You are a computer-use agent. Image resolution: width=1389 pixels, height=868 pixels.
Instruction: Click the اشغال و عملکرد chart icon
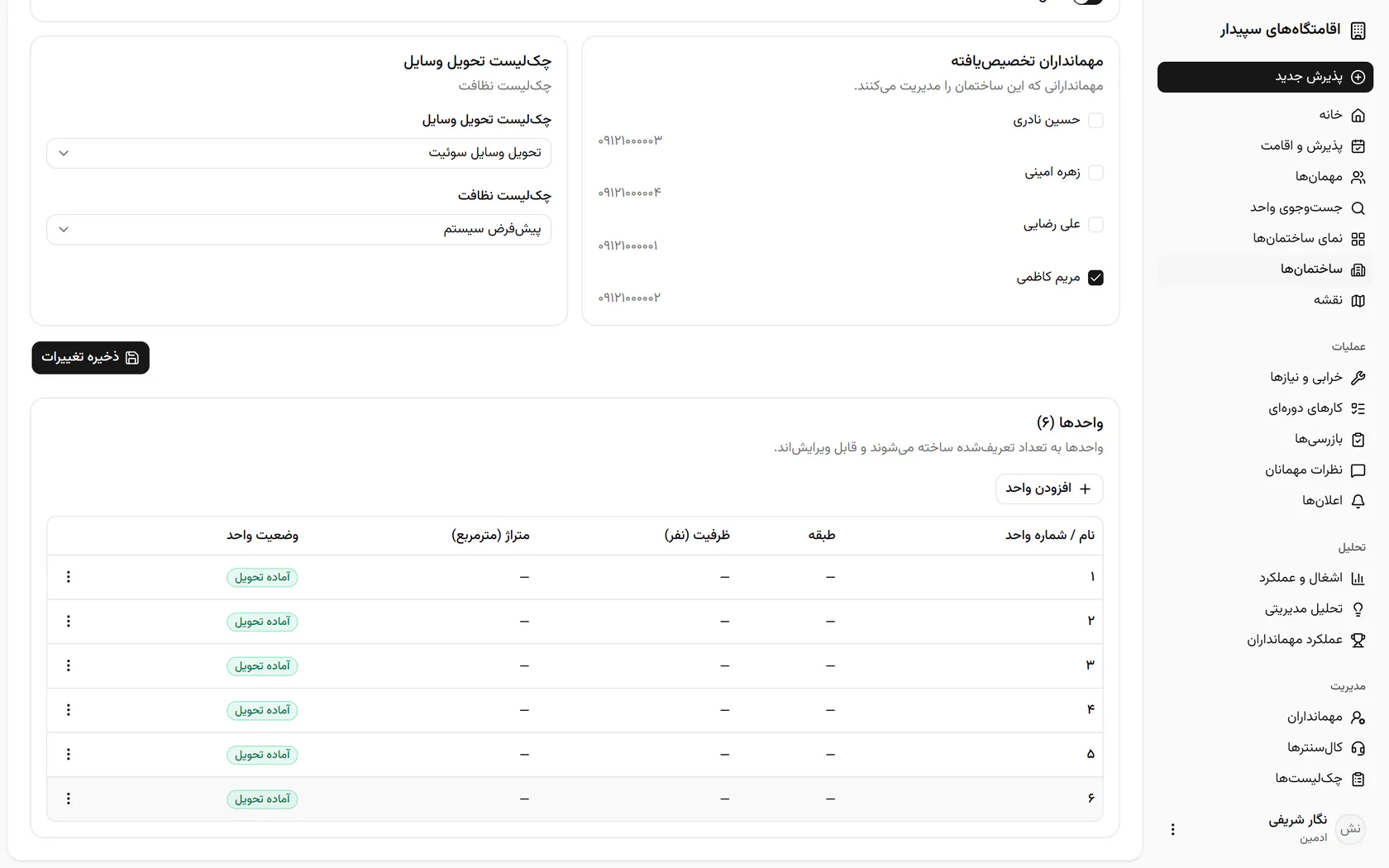(1358, 579)
